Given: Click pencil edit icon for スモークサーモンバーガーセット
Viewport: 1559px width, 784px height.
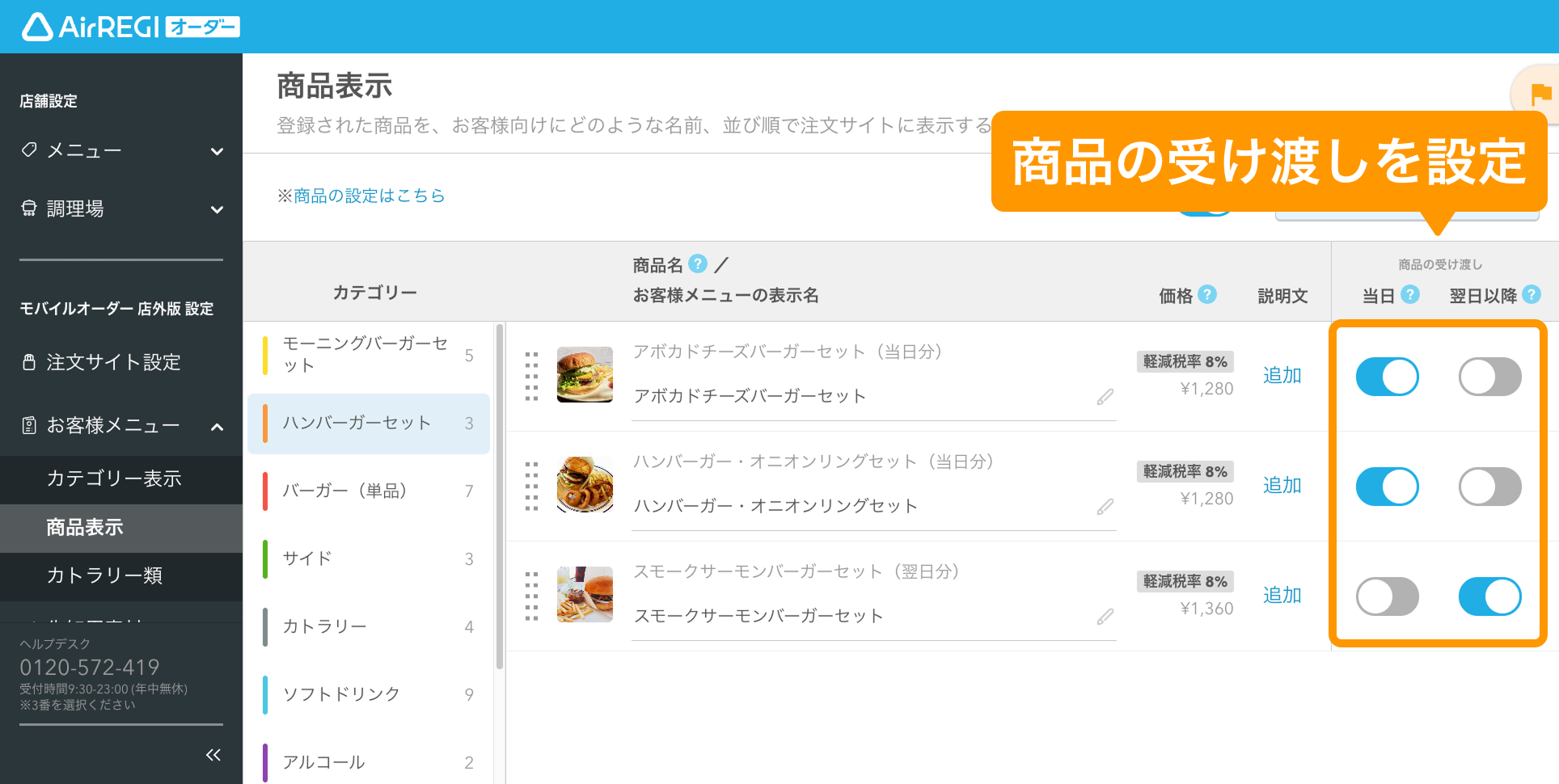Looking at the screenshot, I should [1105, 617].
